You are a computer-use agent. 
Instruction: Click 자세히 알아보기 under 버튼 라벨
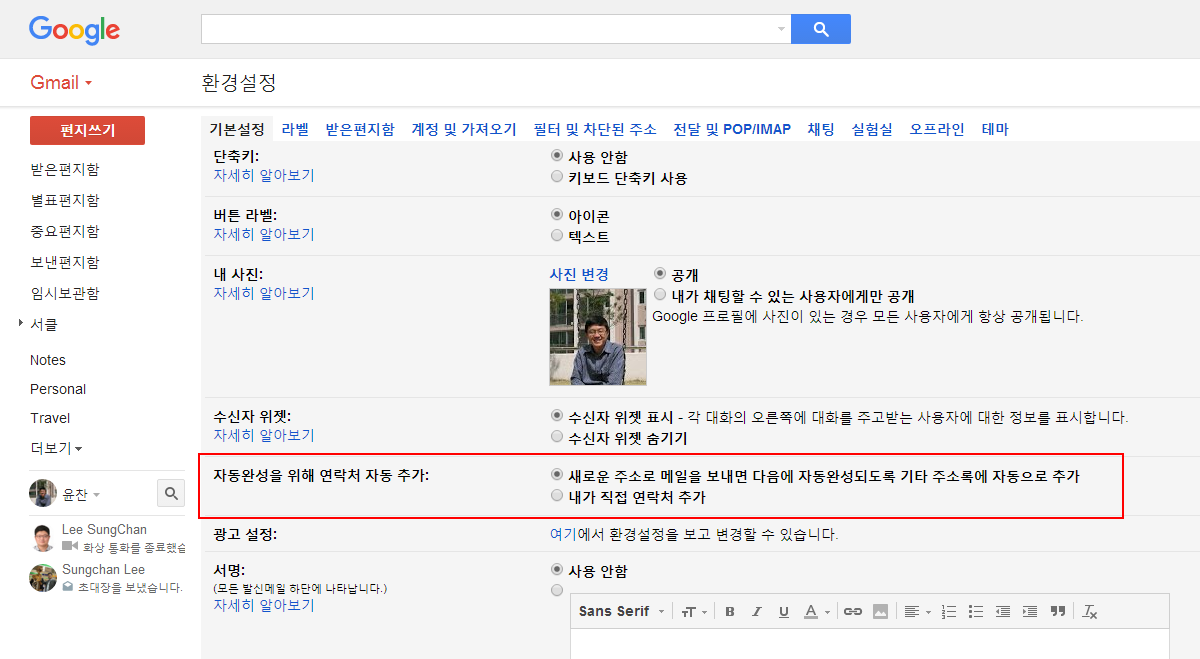coord(264,234)
